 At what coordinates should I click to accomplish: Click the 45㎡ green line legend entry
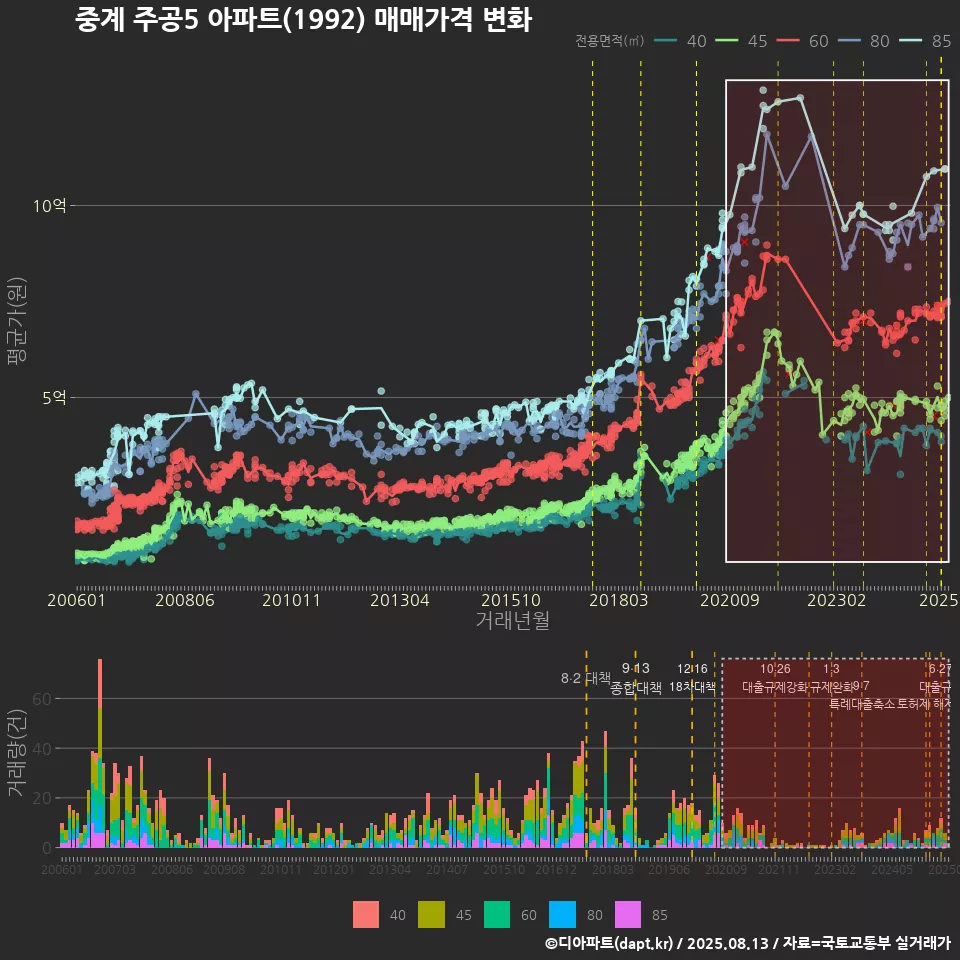pyautogui.click(x=741, y=41)
